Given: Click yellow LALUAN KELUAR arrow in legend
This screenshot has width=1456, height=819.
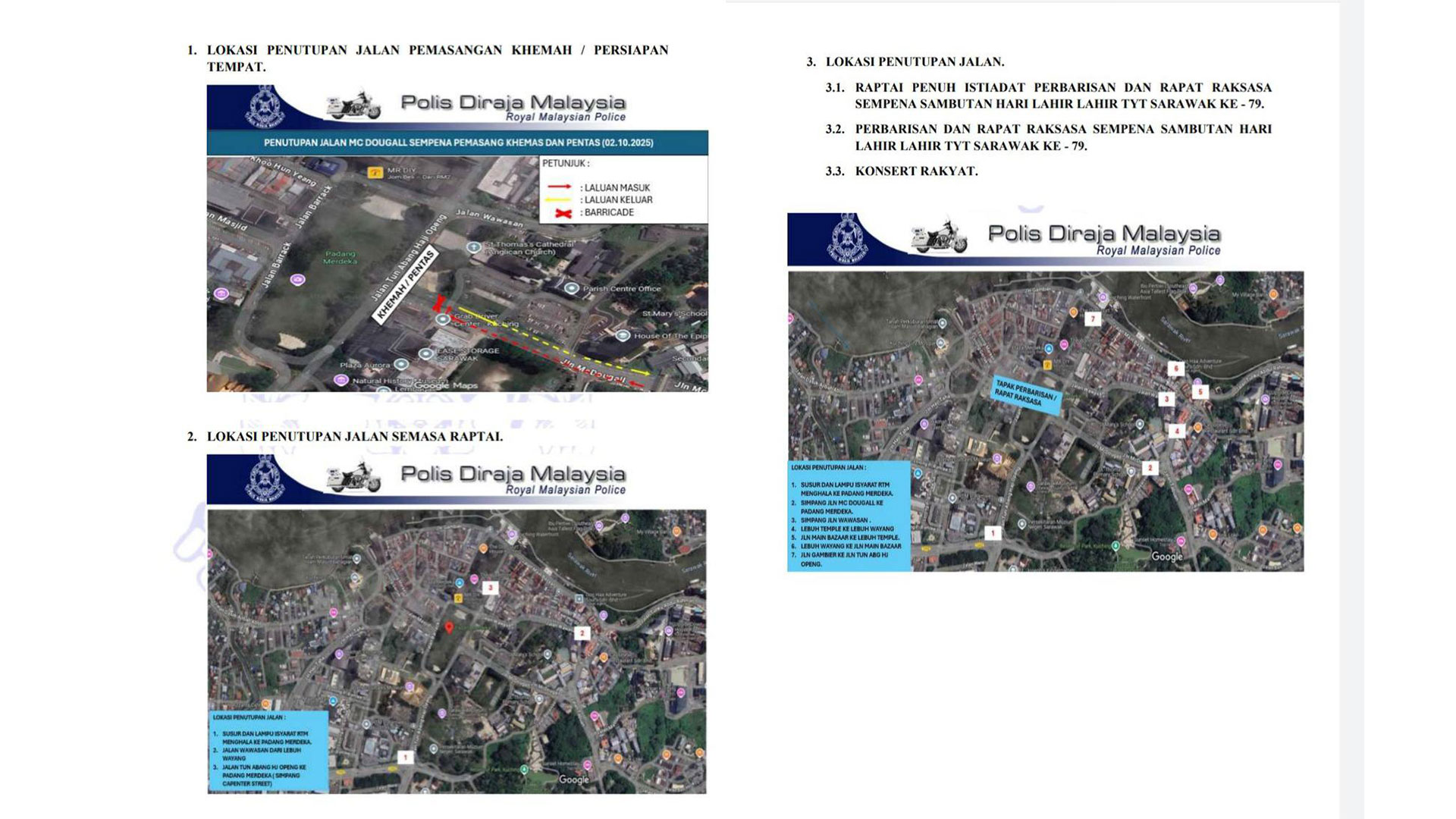Looking at the screenshot, I should coord(559,200).
